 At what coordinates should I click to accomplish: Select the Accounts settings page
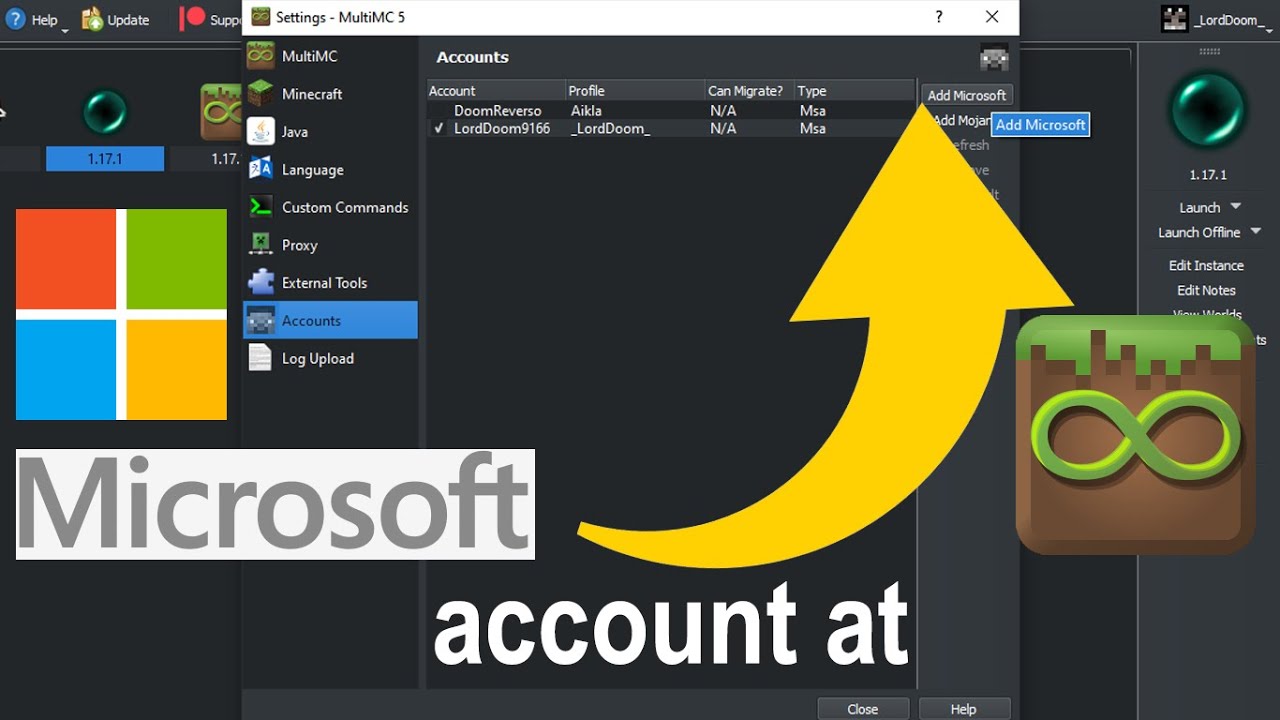coord(330,321)
